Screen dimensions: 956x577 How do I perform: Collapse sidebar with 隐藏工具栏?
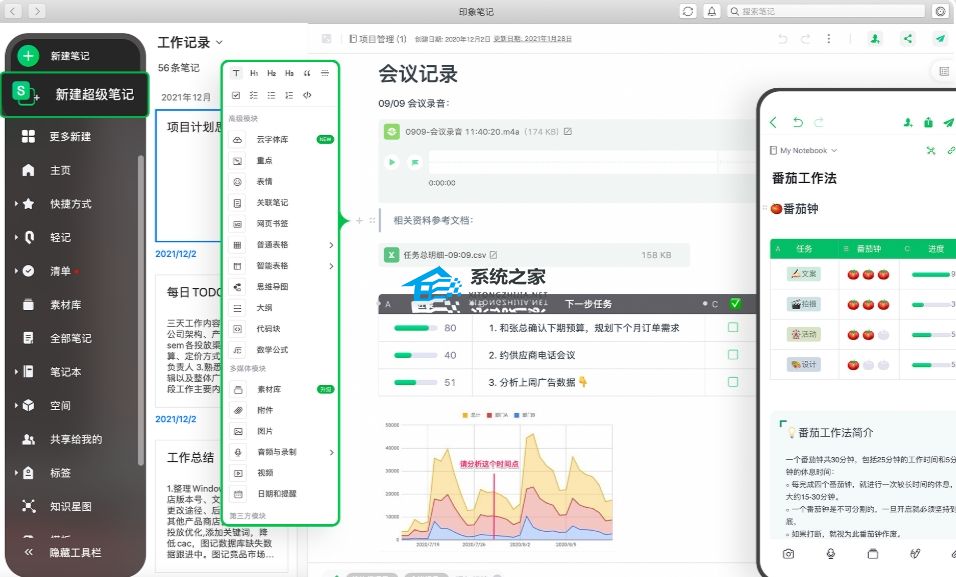click(75, 553)
